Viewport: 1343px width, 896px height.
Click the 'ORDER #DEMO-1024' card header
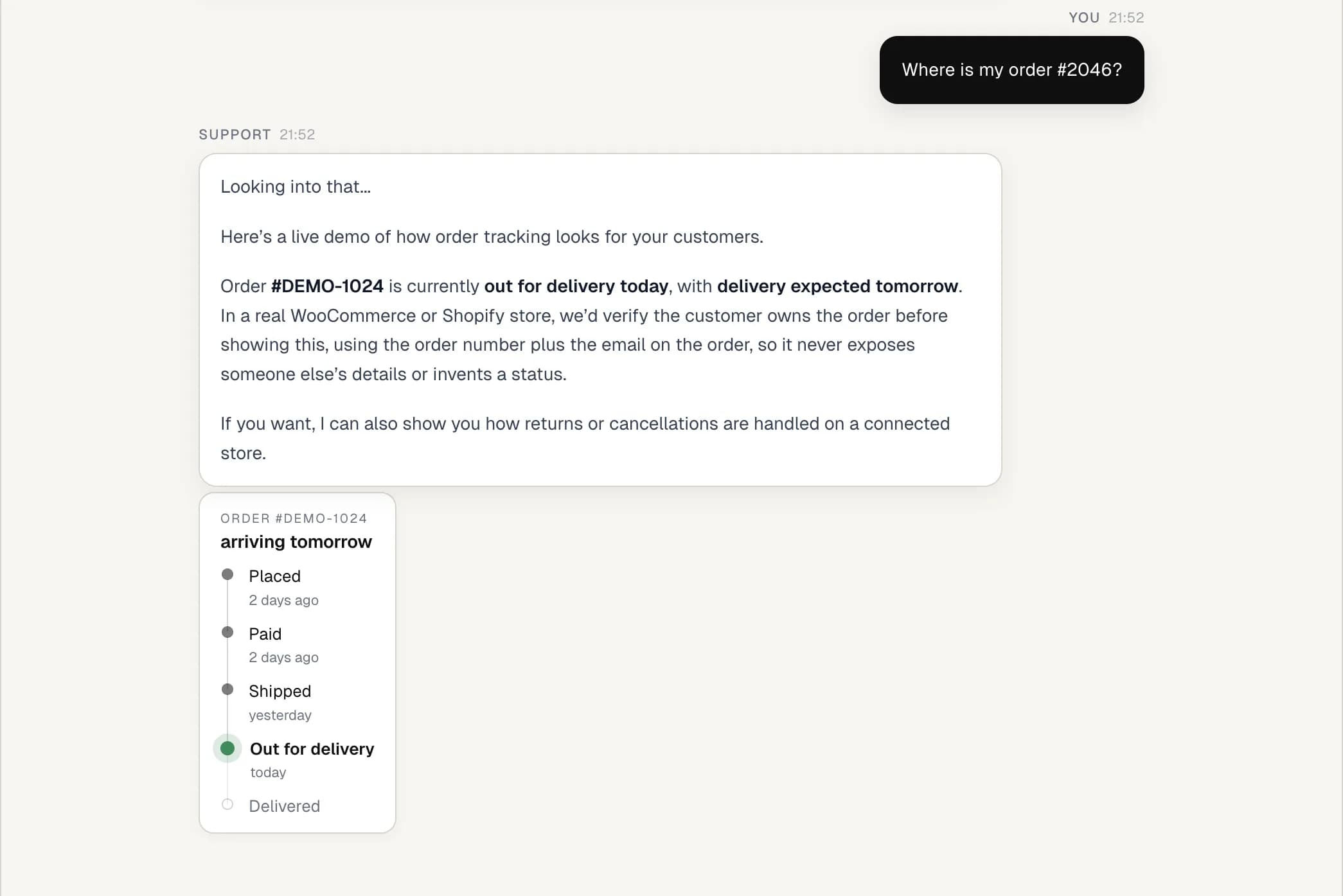click(x=294, y=518)
